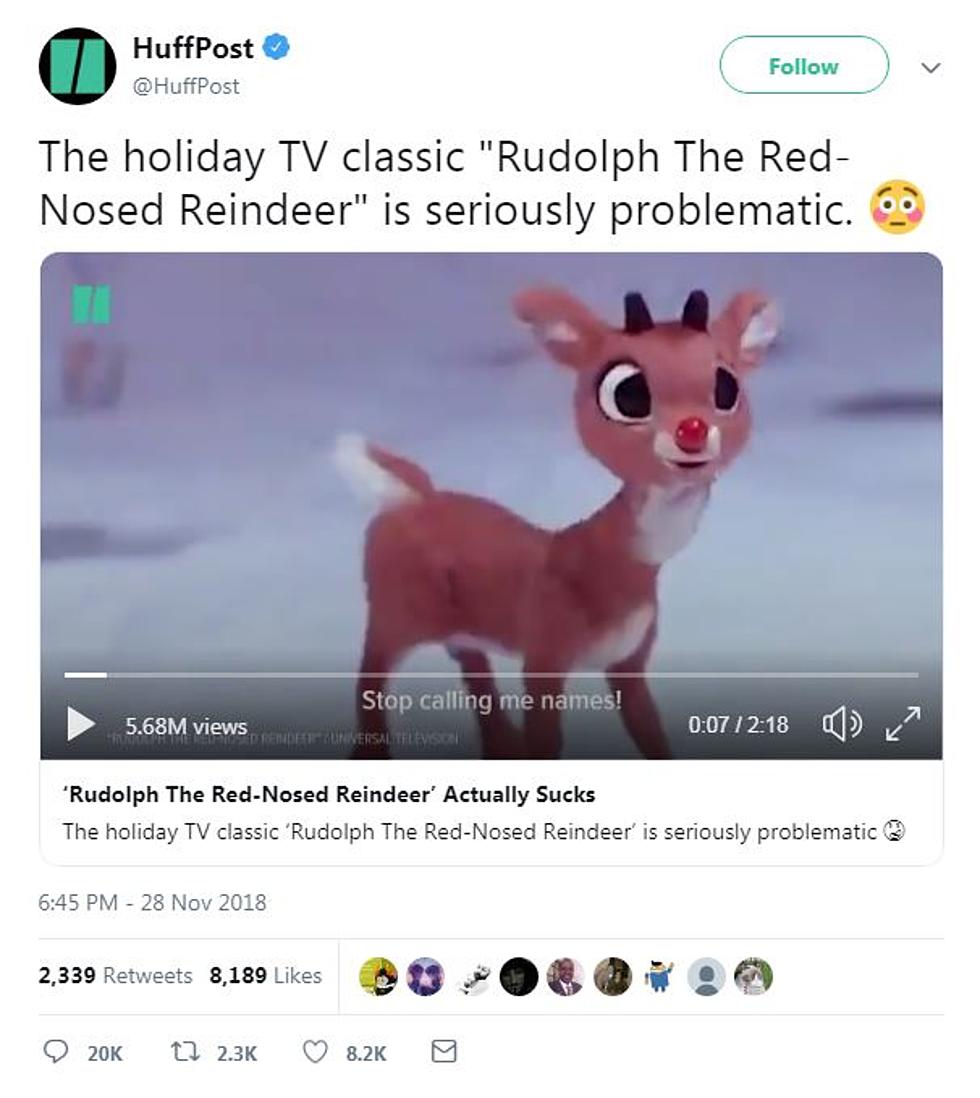The image size is (980, 1098).
Task: Open the tweet options chevron
Action: coord(930,68)
